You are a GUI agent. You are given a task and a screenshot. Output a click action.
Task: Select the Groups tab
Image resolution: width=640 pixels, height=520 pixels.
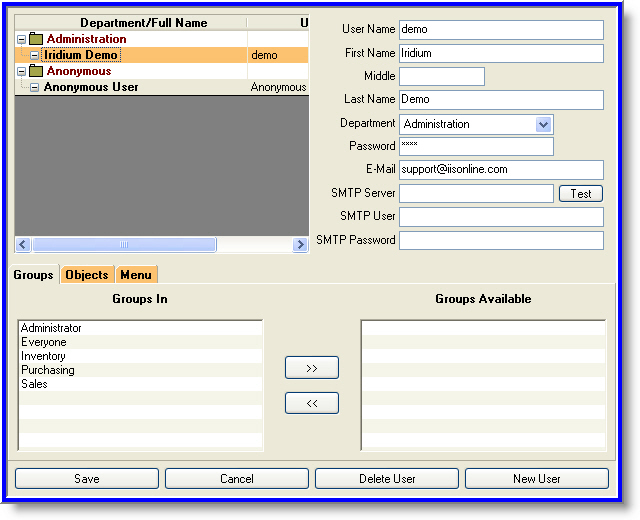point(33,275)
